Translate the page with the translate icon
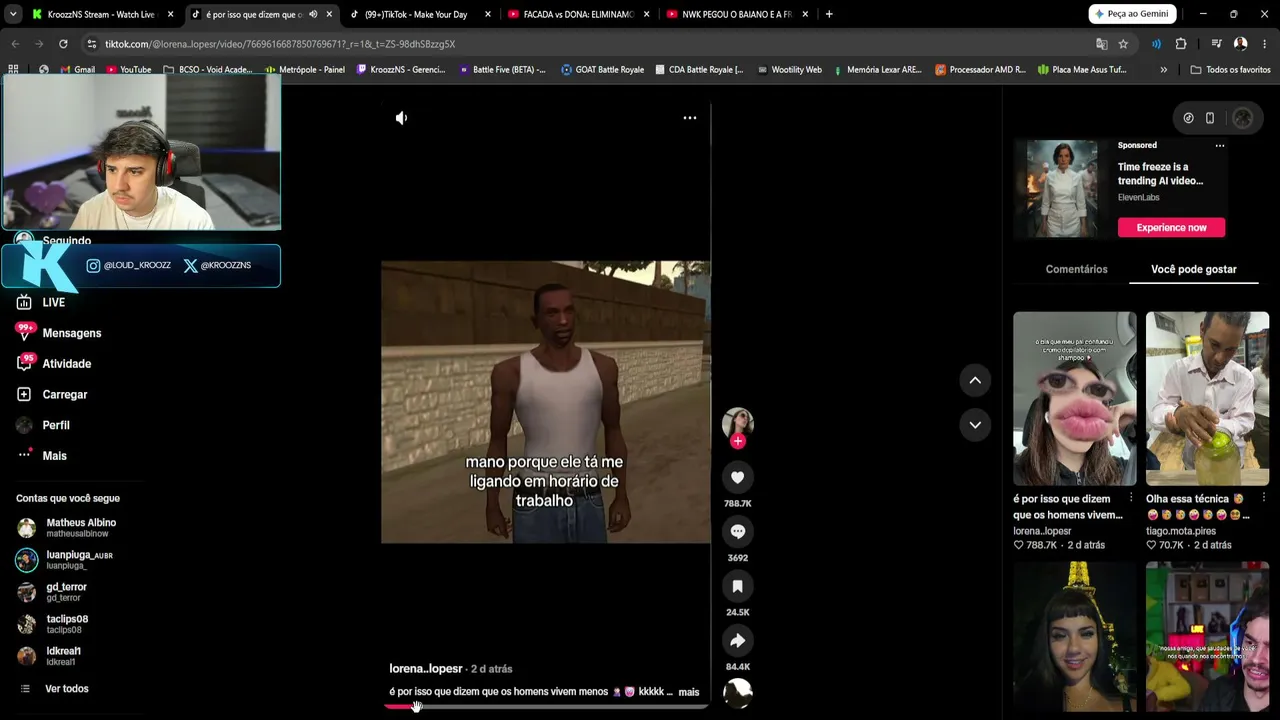This screenshot has height=720, width=1280. [x=1101, y=44]
